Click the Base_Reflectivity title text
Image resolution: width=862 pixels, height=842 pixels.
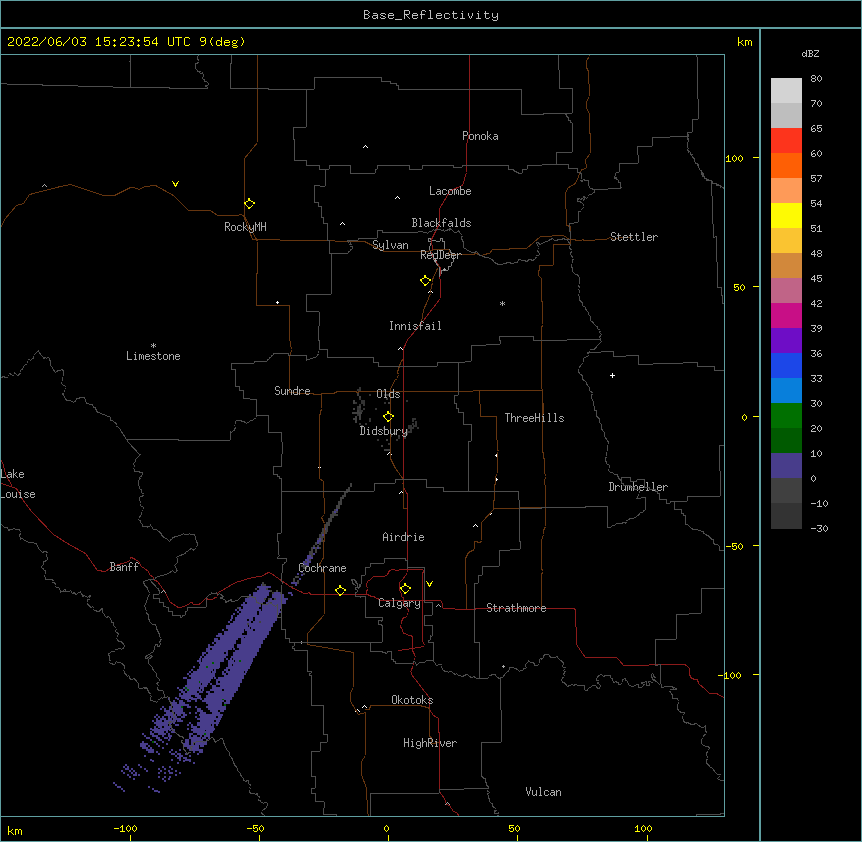point(431,15)
